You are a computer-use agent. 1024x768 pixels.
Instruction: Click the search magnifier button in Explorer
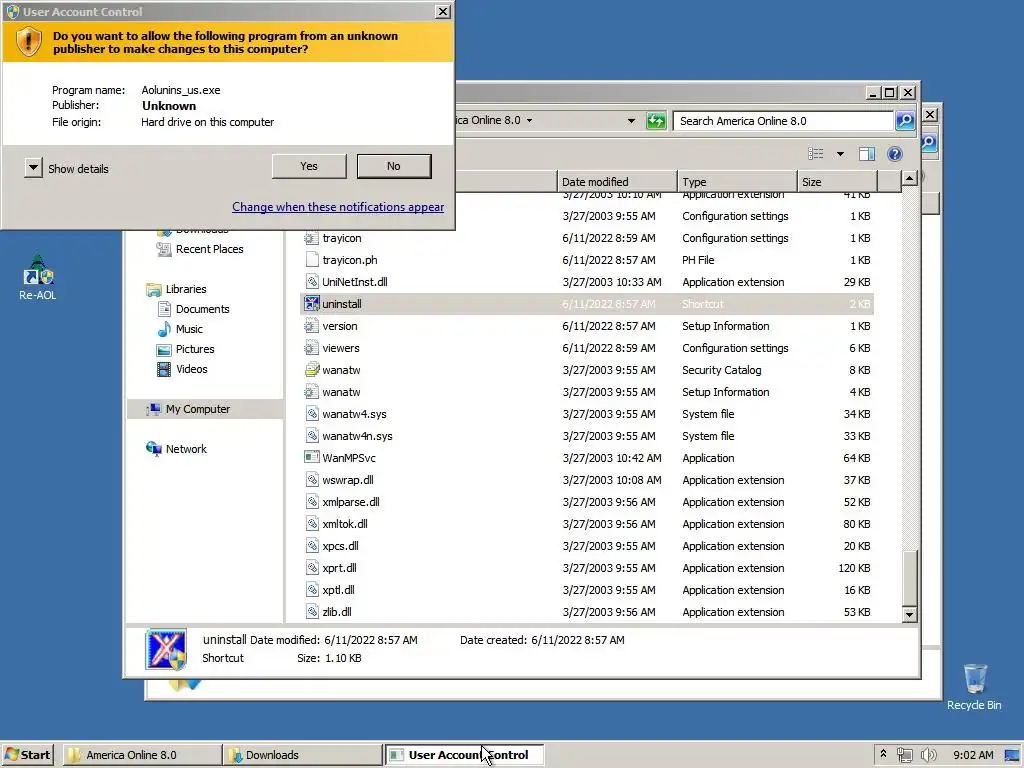click(904, 121)
